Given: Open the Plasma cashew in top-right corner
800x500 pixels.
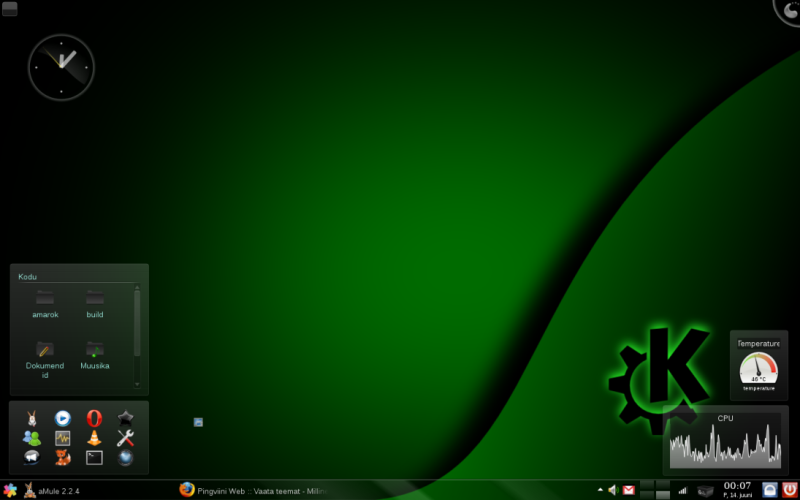Looking at the screenshot, I should click(788, 11).
